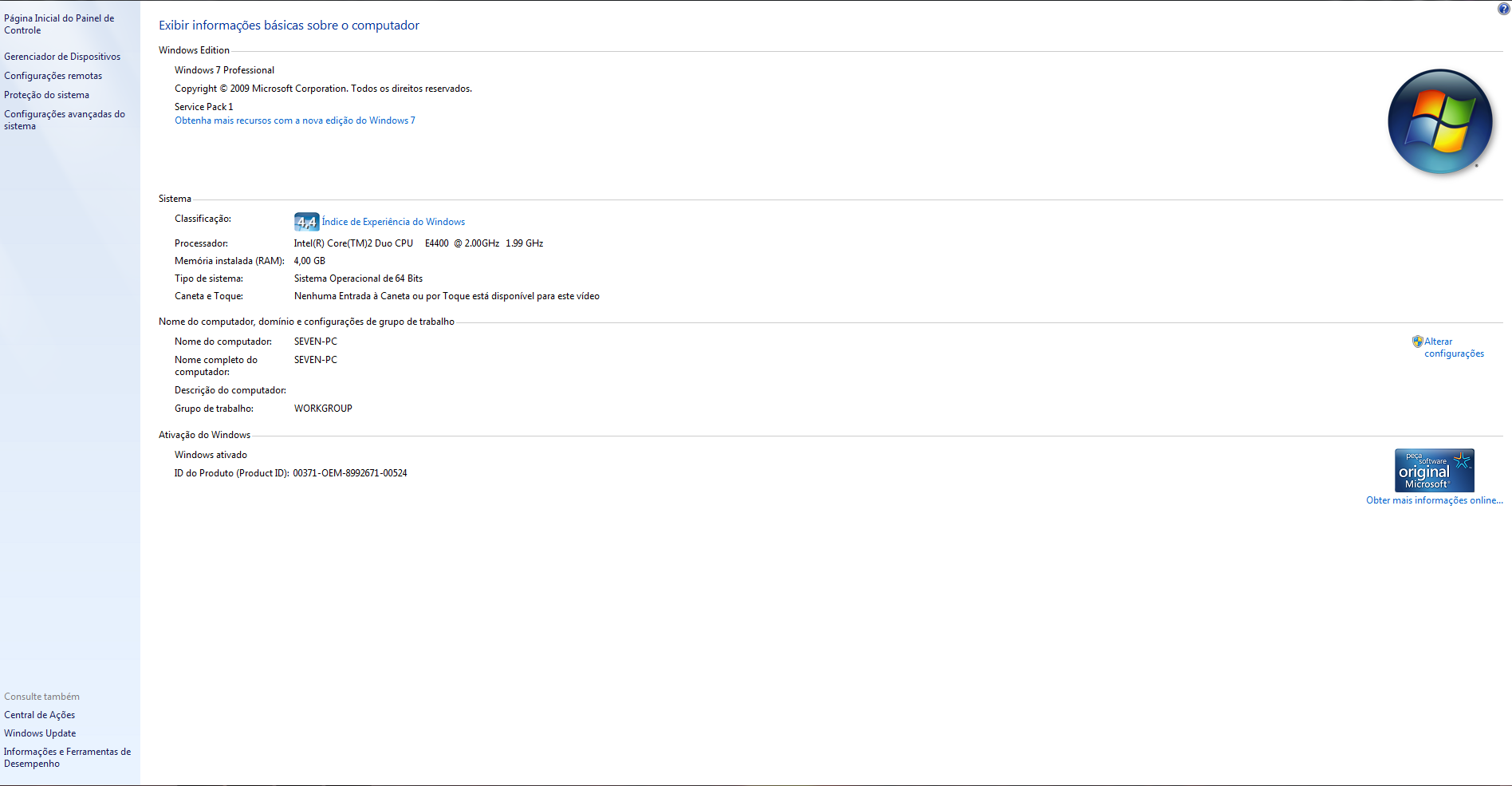Click Obtenha mais recursos com nova edição link
Screen dimensions: 1512x786
click(295, 120)
